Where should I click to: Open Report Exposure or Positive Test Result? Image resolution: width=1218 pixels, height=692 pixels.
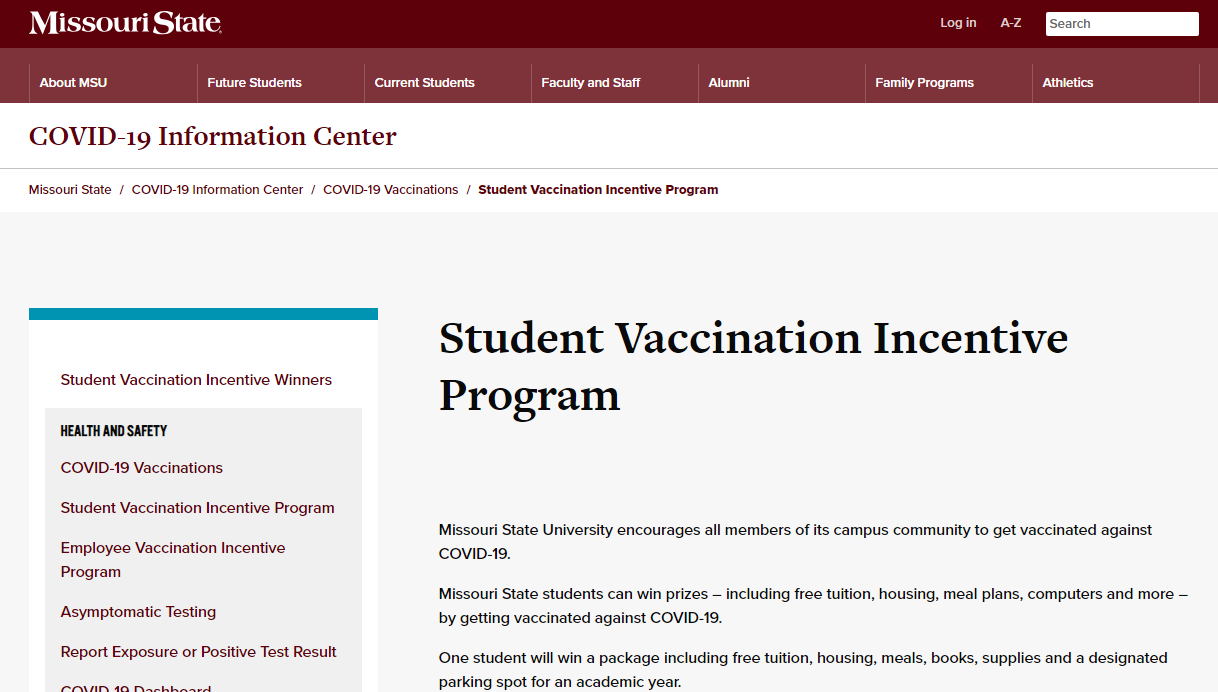198,652
